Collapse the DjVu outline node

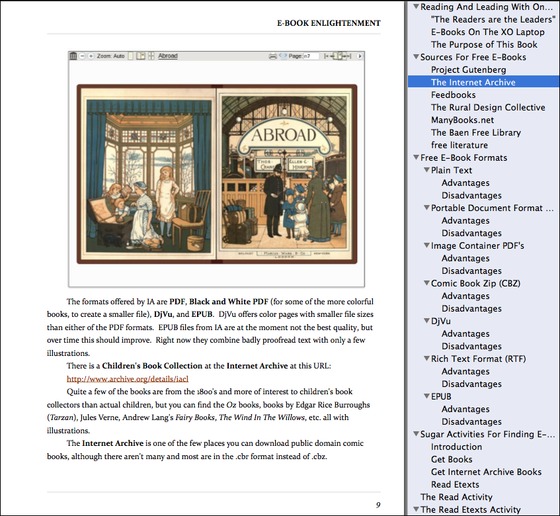pyautogui.click(x=426, y=320)
